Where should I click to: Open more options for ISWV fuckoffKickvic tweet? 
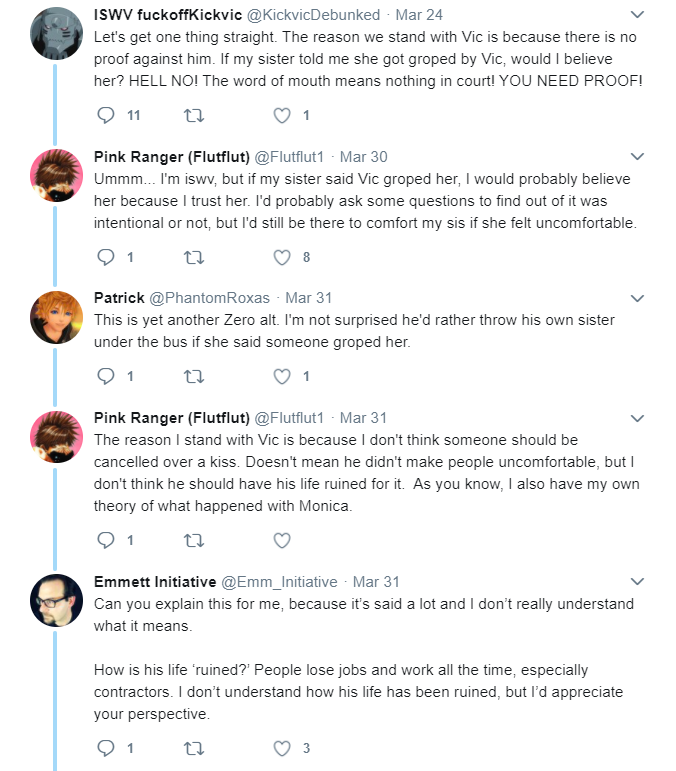tap(637, 15)
